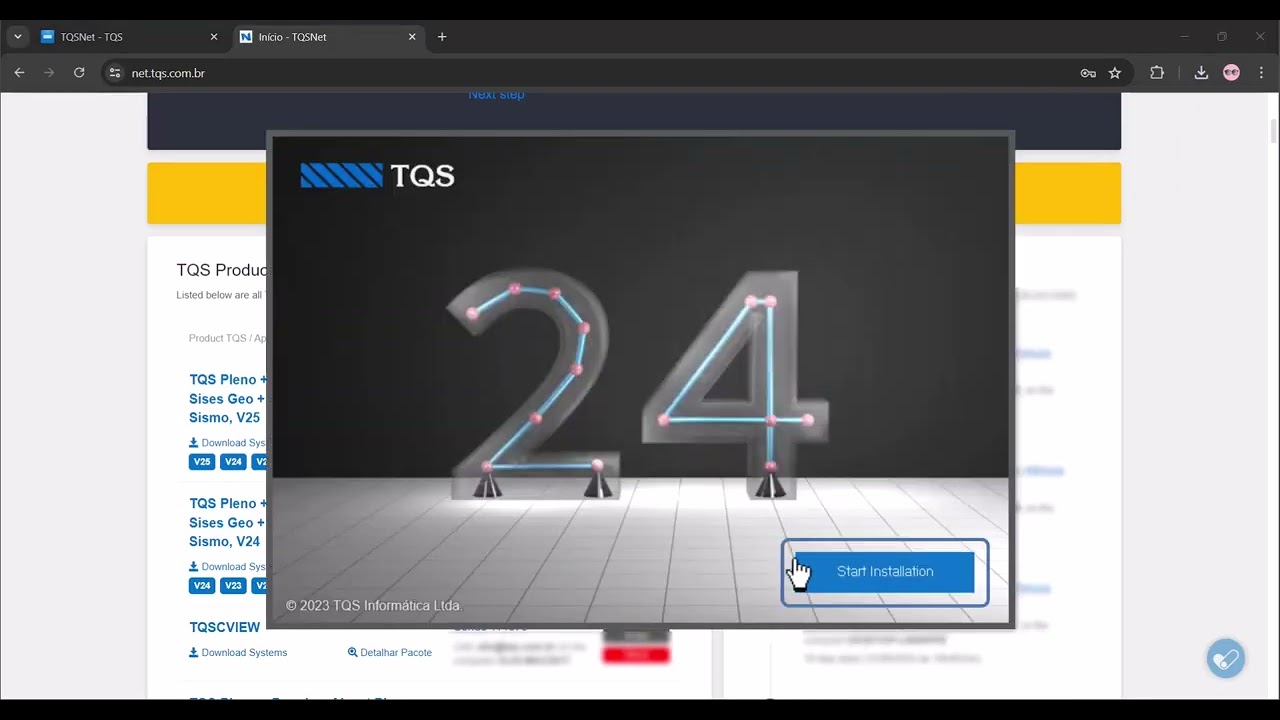This screenshot has width=1280, height=720.
Task: Click the Start Installation button
Action: [884, 572]
